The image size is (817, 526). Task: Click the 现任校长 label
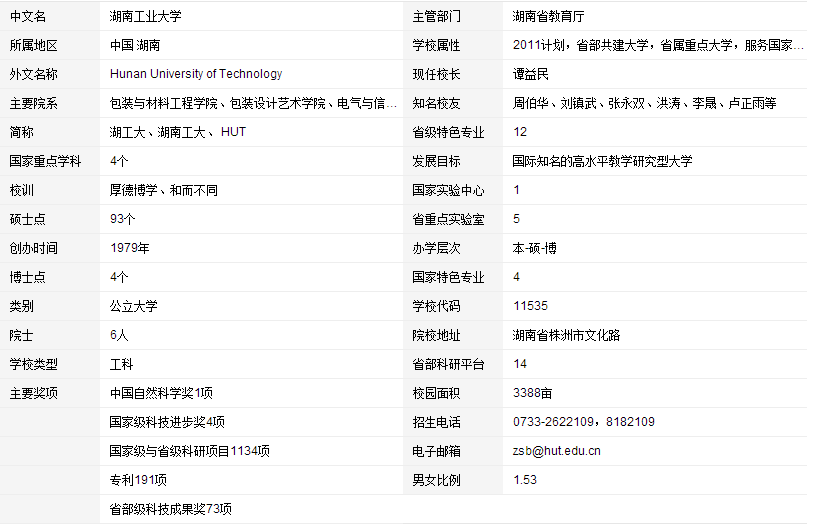click(437, 74)
